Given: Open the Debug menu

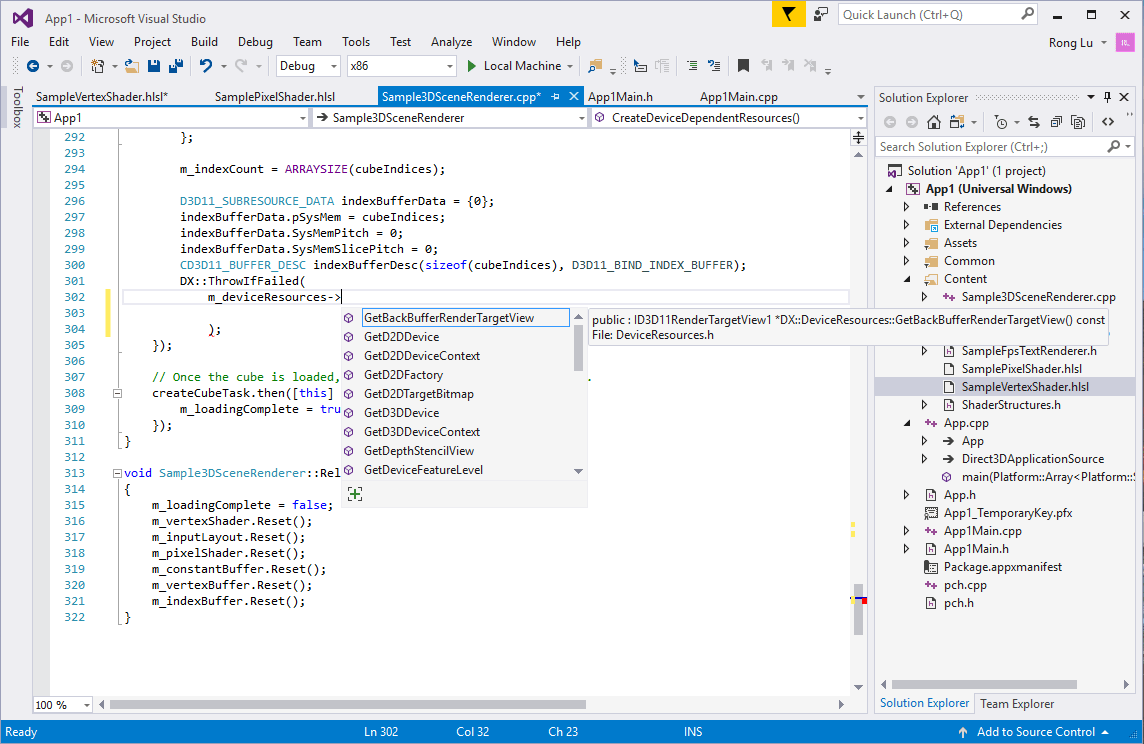Looking at the screenshot, I should click(x=255, y=42).
